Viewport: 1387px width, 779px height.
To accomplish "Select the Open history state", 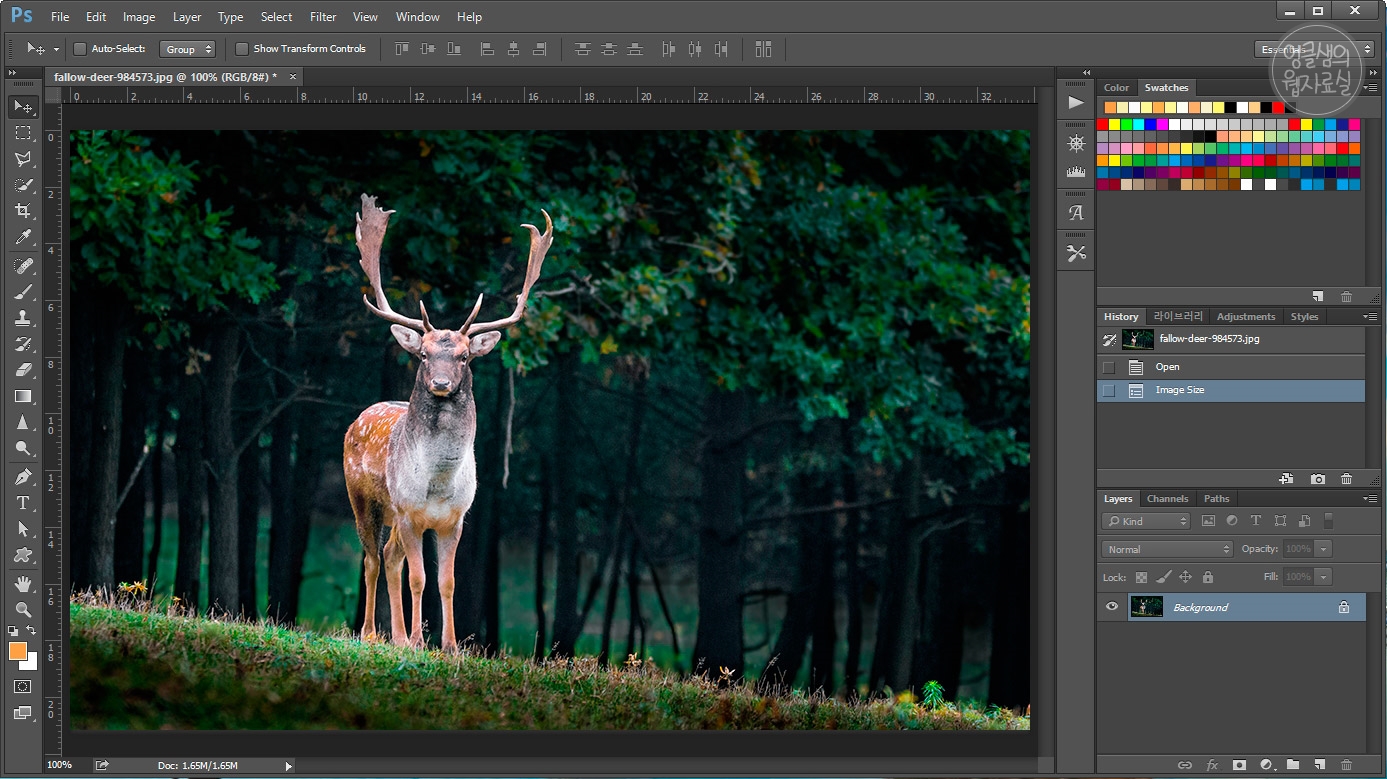I will pyautogui.click(x=1167, y=367).
